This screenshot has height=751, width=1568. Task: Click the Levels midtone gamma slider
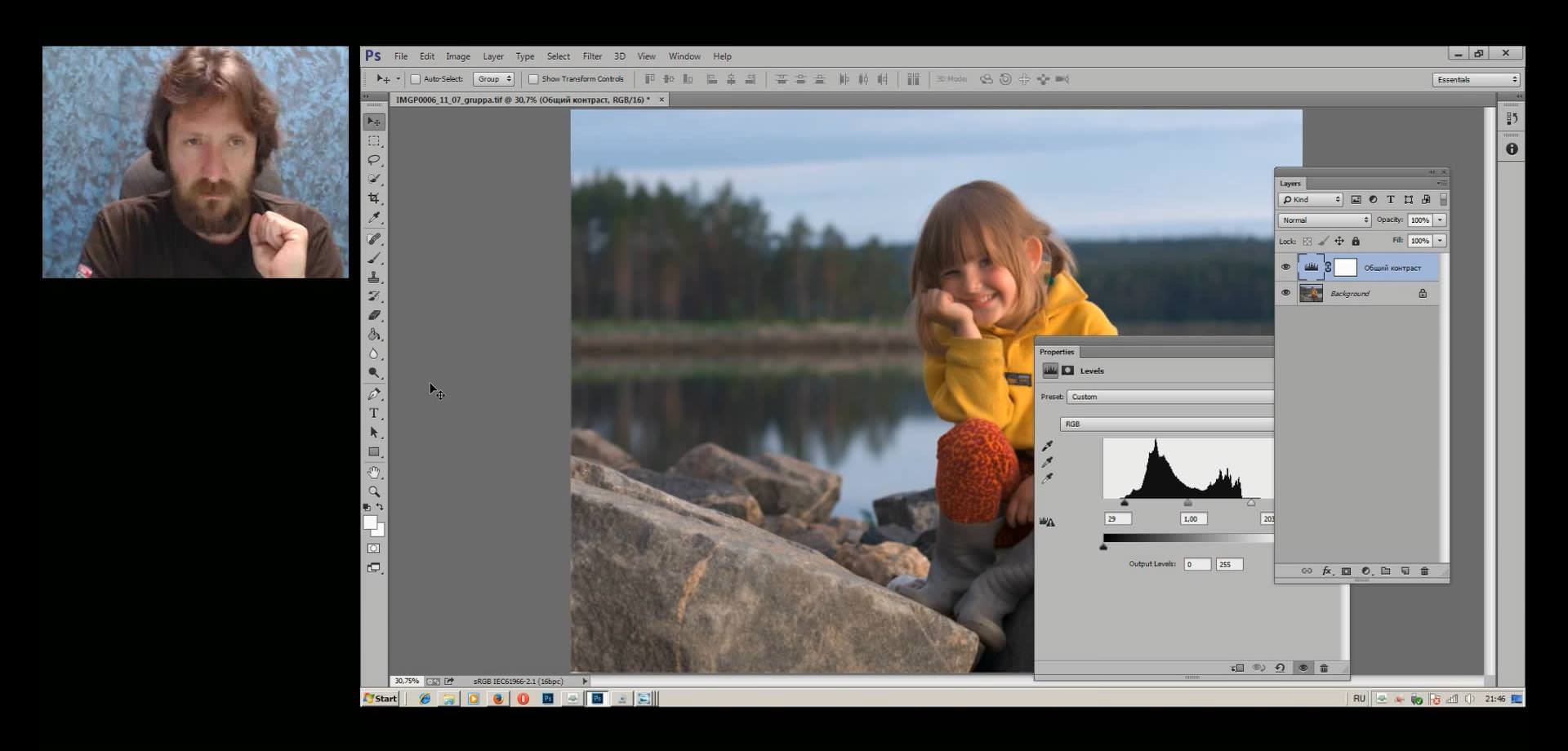point(1187,503)
